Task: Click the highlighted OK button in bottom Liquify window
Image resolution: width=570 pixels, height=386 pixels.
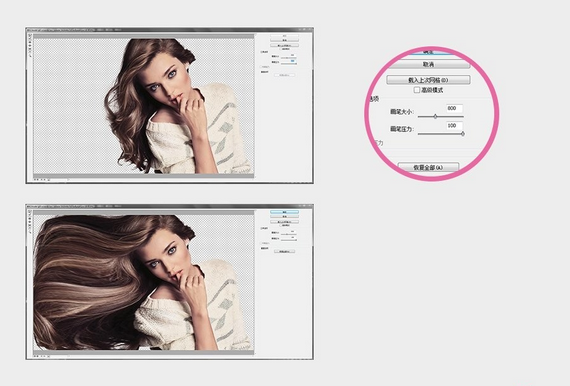Action: pos(284,212)
